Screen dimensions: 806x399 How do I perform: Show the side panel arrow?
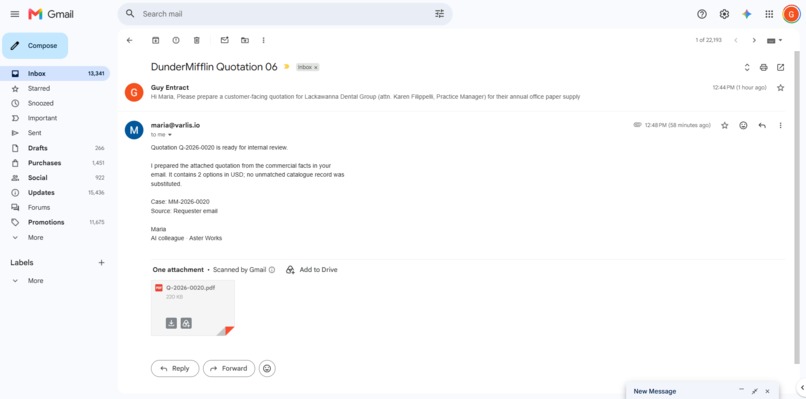(x=802, y=387)
